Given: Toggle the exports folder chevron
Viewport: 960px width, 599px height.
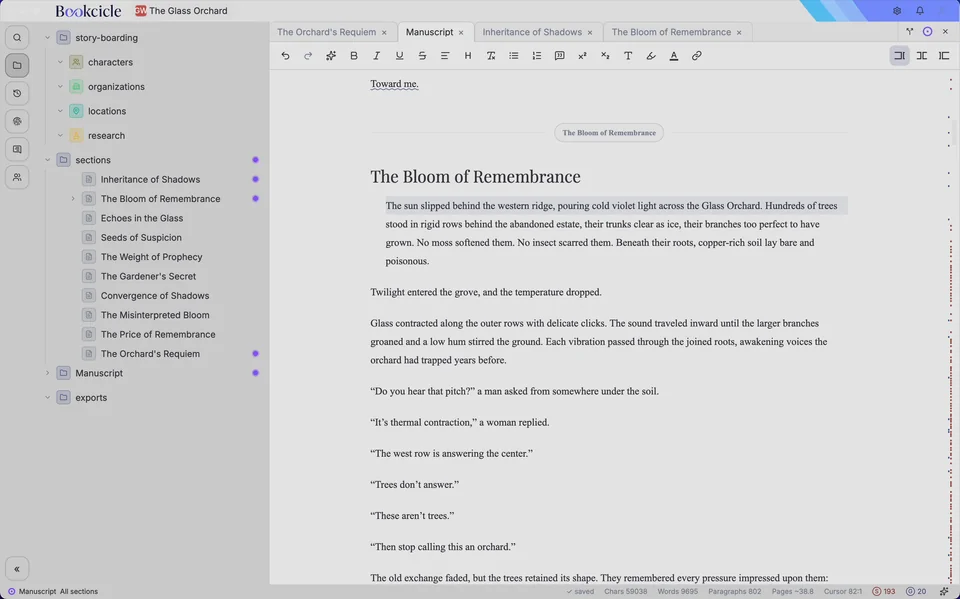Looking at the screenshot, I should 48,397.
